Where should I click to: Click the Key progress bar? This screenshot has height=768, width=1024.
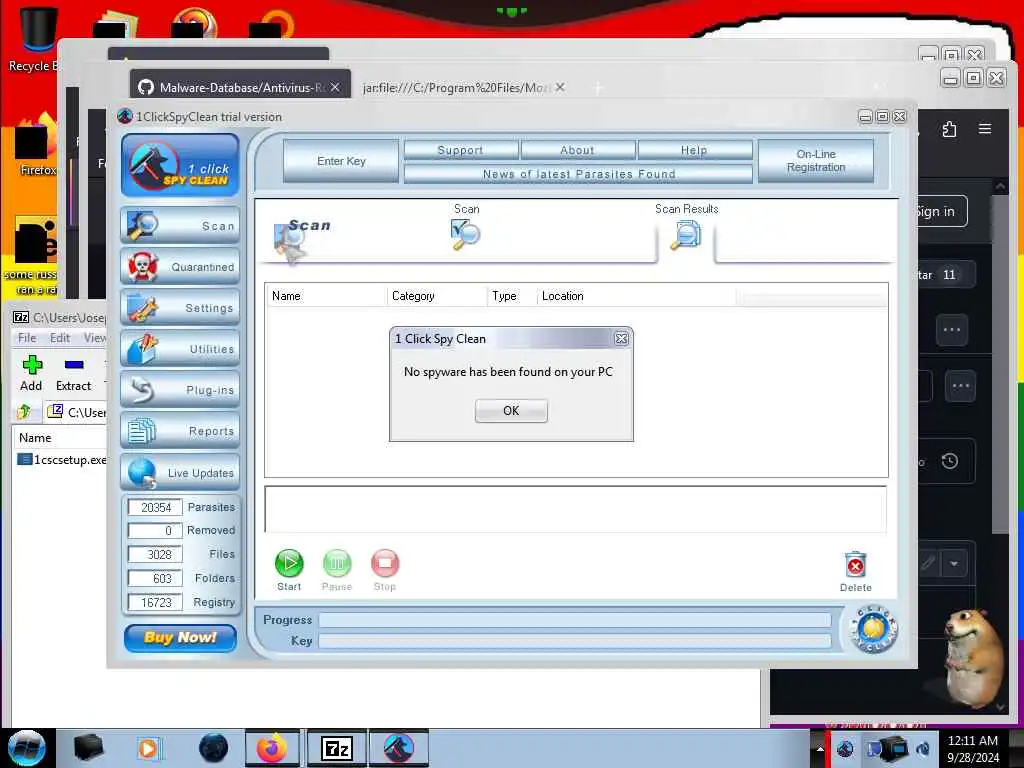point(575,641)
